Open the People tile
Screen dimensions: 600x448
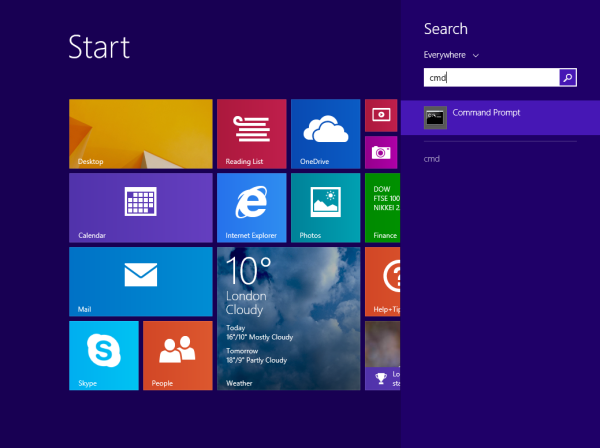coord(178,356)
